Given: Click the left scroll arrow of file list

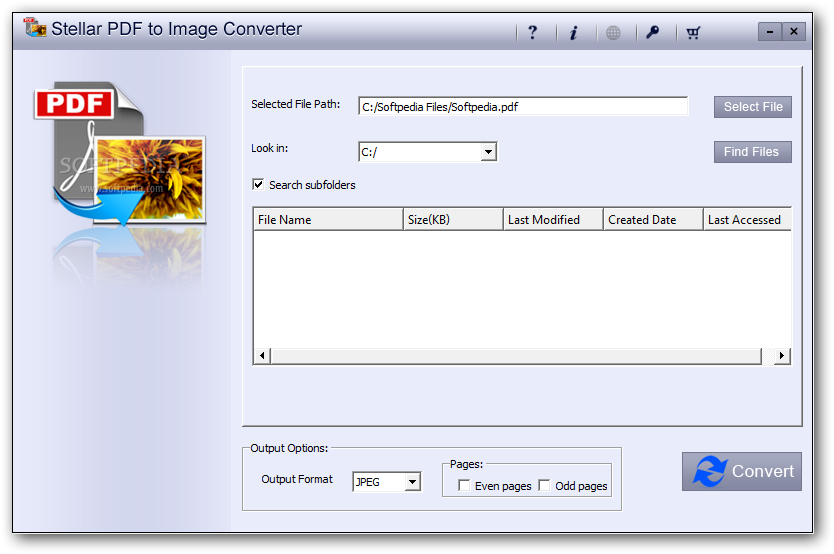Looking at the screenshot, I should (262, 356).
